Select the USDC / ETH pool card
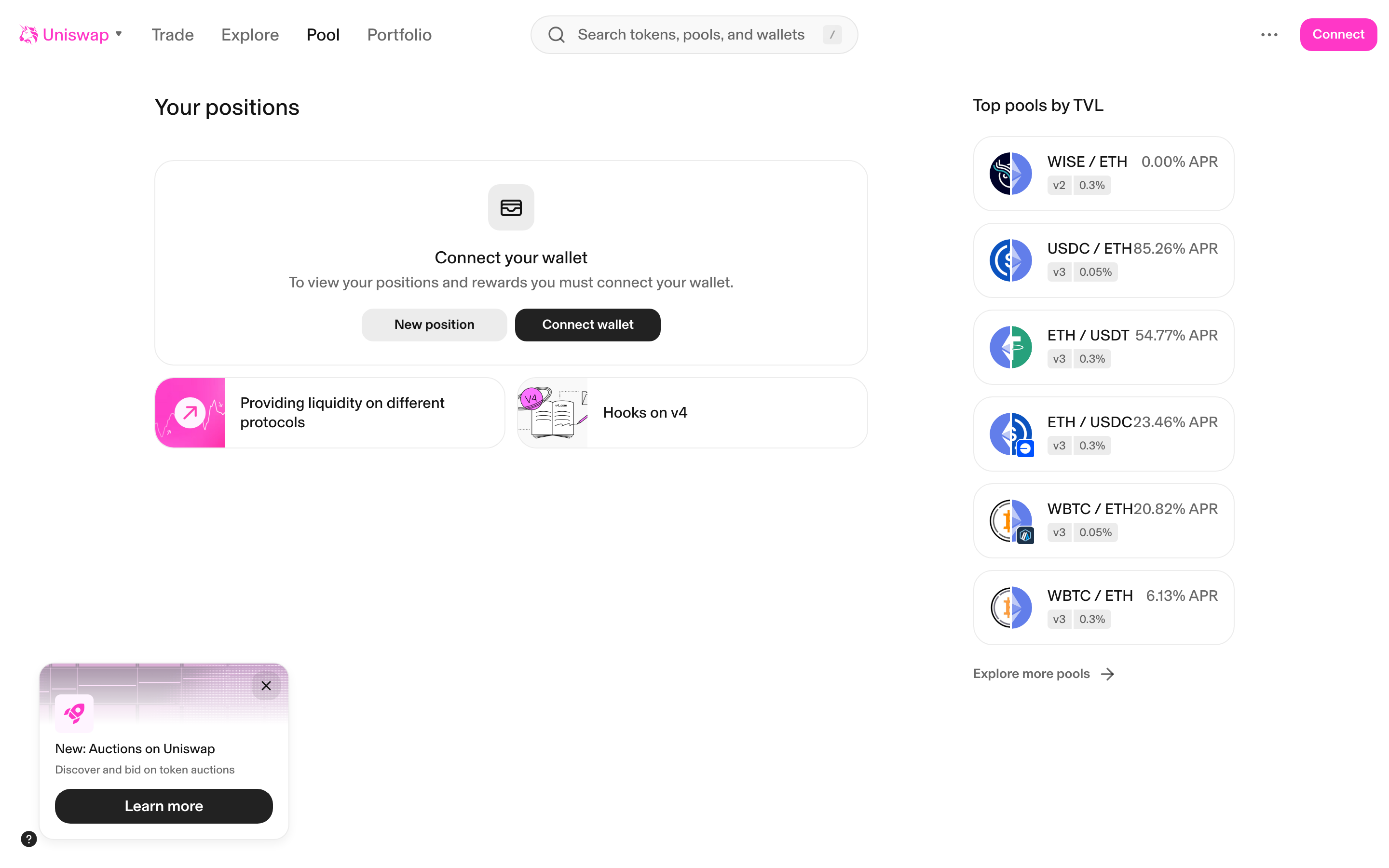Image resolution: width=1389 pixels, height=868 pixels. tap(1103, 260)
